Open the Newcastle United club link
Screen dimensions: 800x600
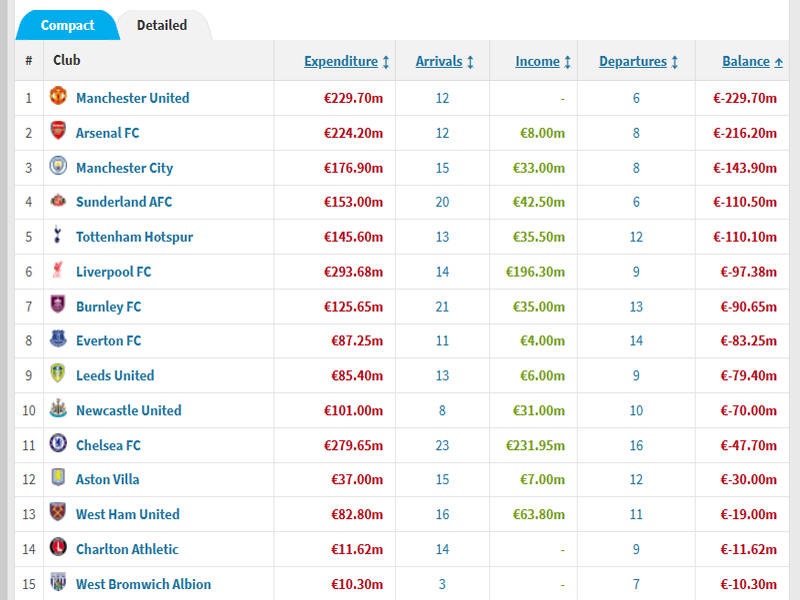coord(128,410)
